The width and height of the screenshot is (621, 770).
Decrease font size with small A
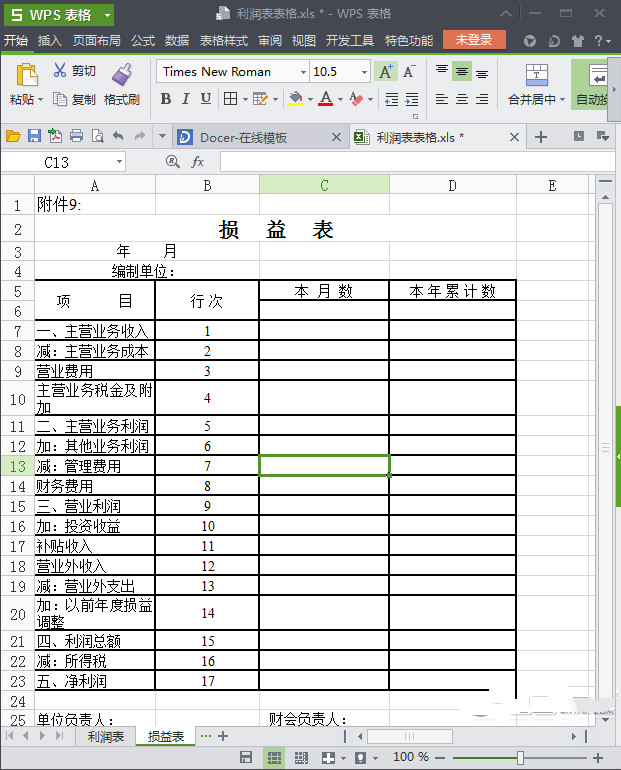click(408, 72)
